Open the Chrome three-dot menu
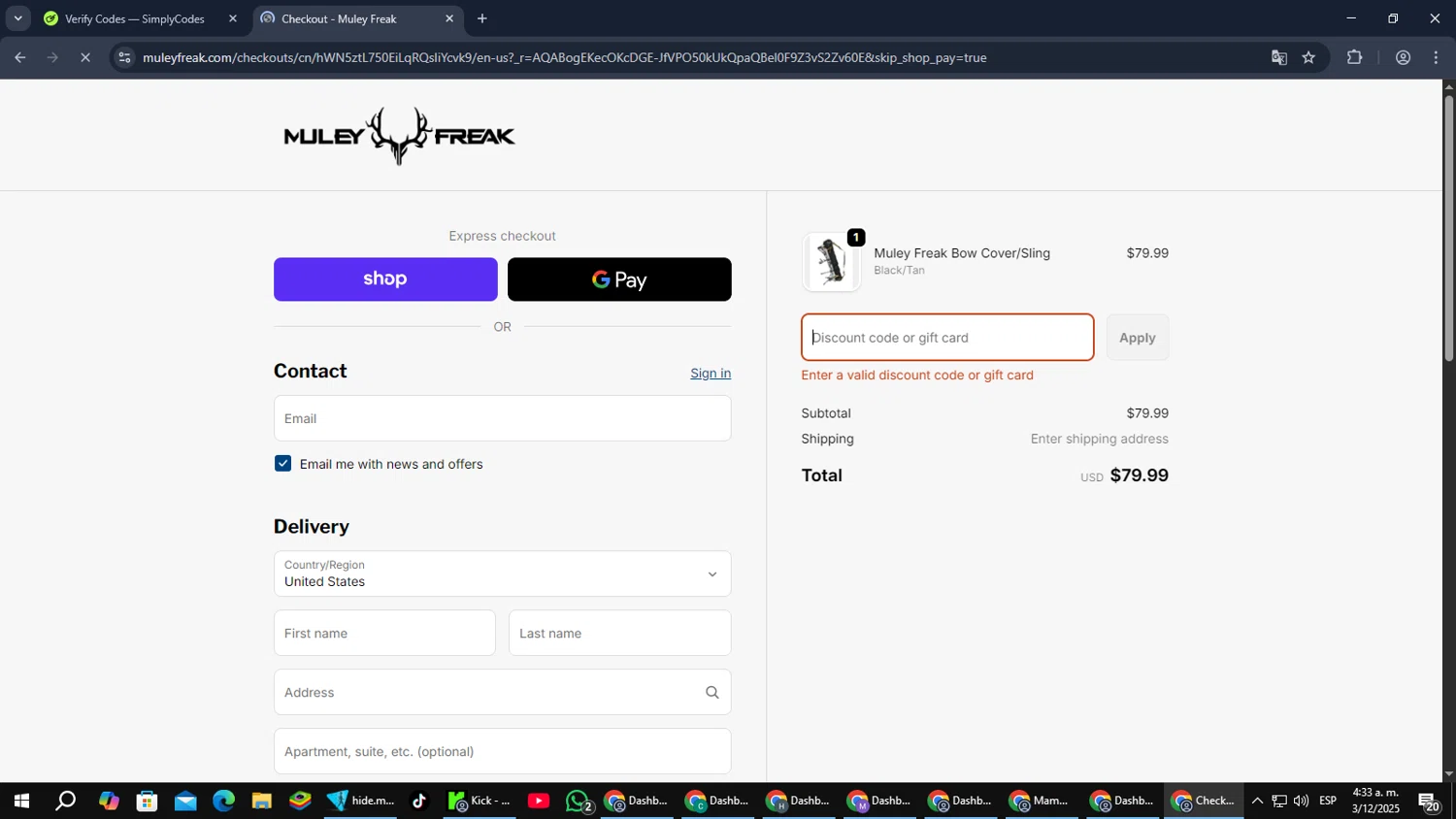Viewport: 1456px width, 819px height. point(1436,57)
